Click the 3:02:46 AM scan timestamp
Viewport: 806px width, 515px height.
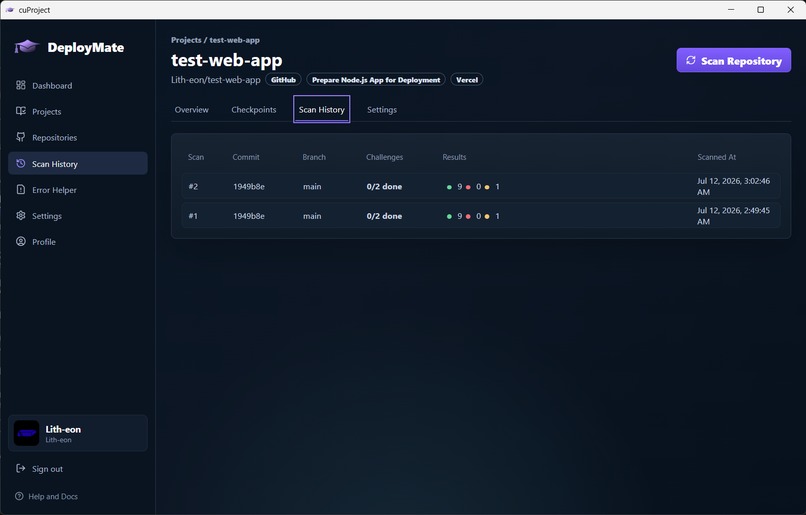click(734, 186)
